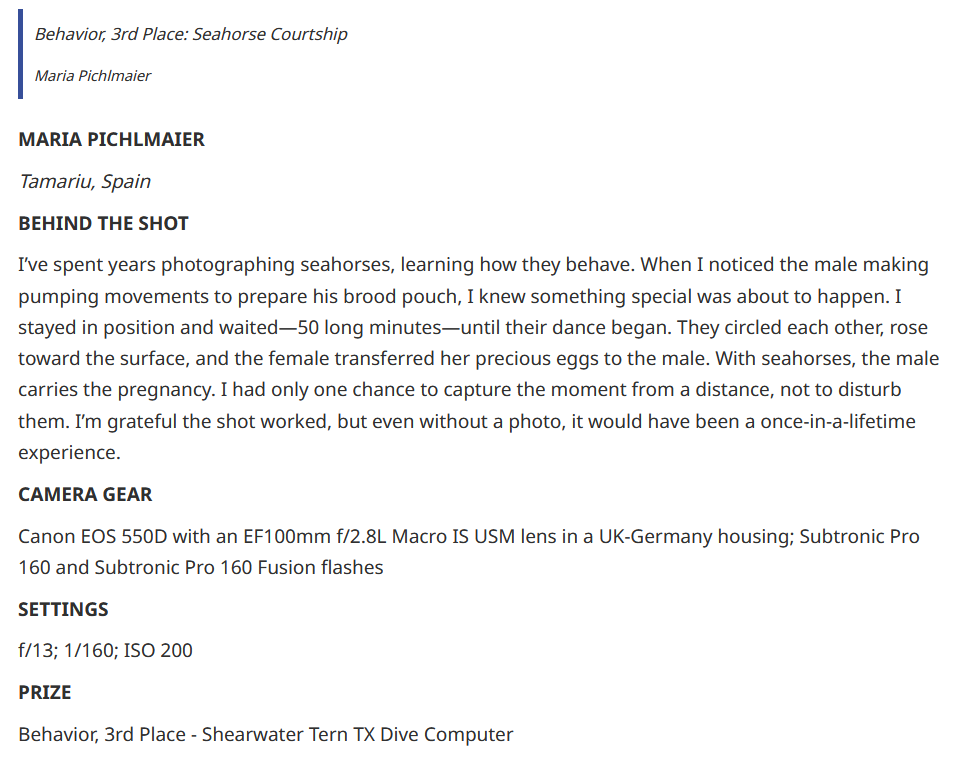959x763 pixels.
Task: Click the 'CAMERA GEAR' heading
Action: click(85, 495)
